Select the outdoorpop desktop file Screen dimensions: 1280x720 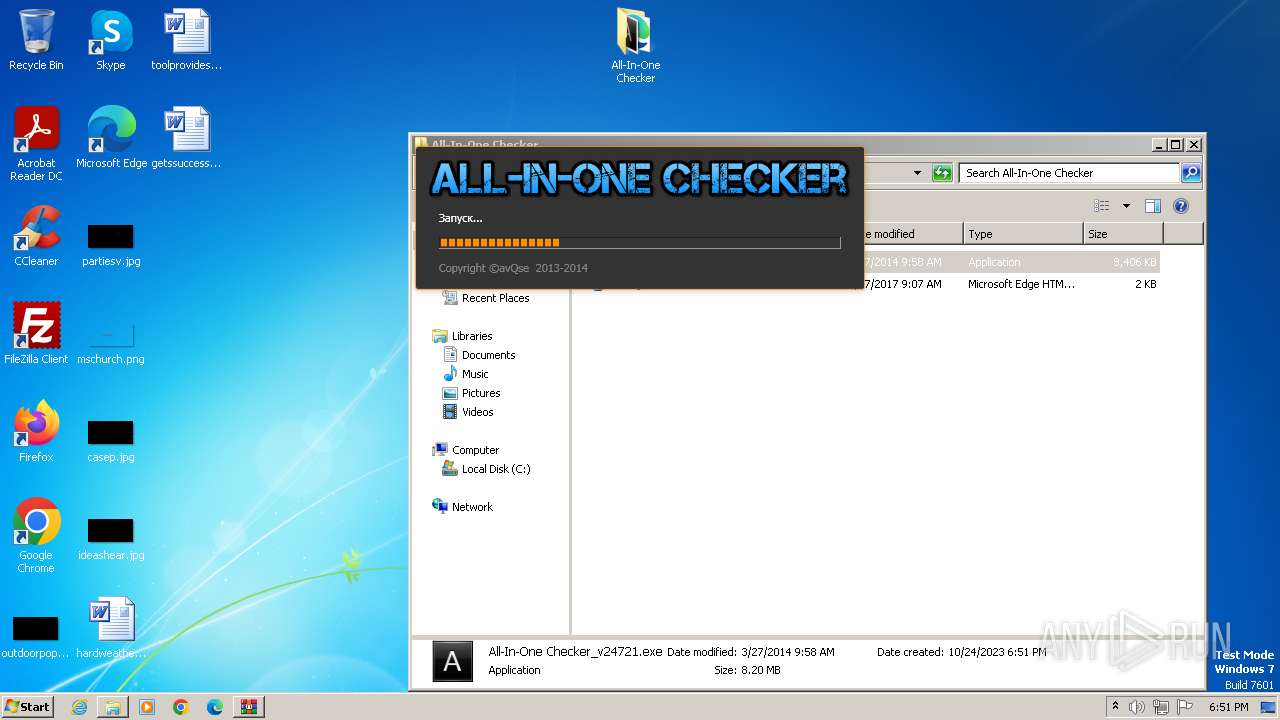point(36,638)
